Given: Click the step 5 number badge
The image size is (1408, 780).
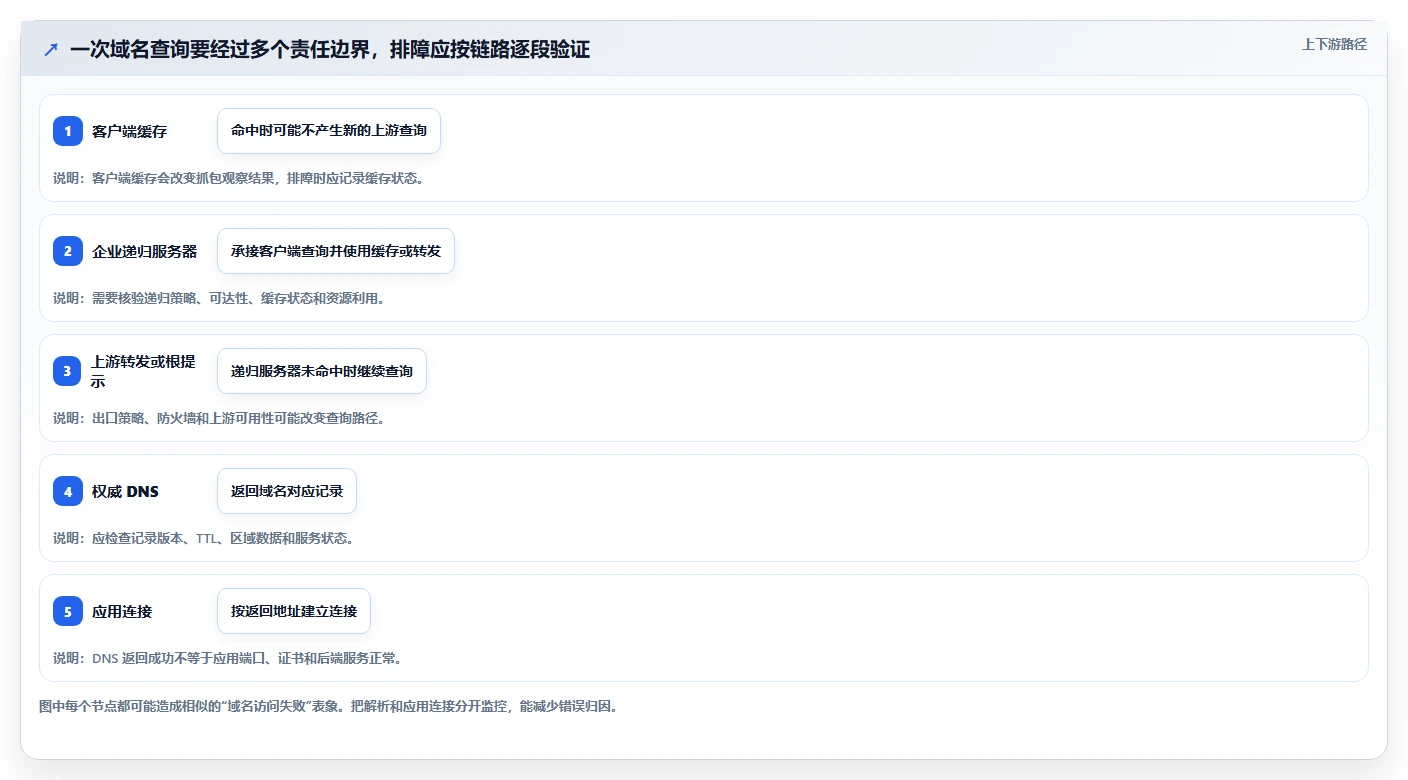Looking at the screenshot, I should [68, 611].
